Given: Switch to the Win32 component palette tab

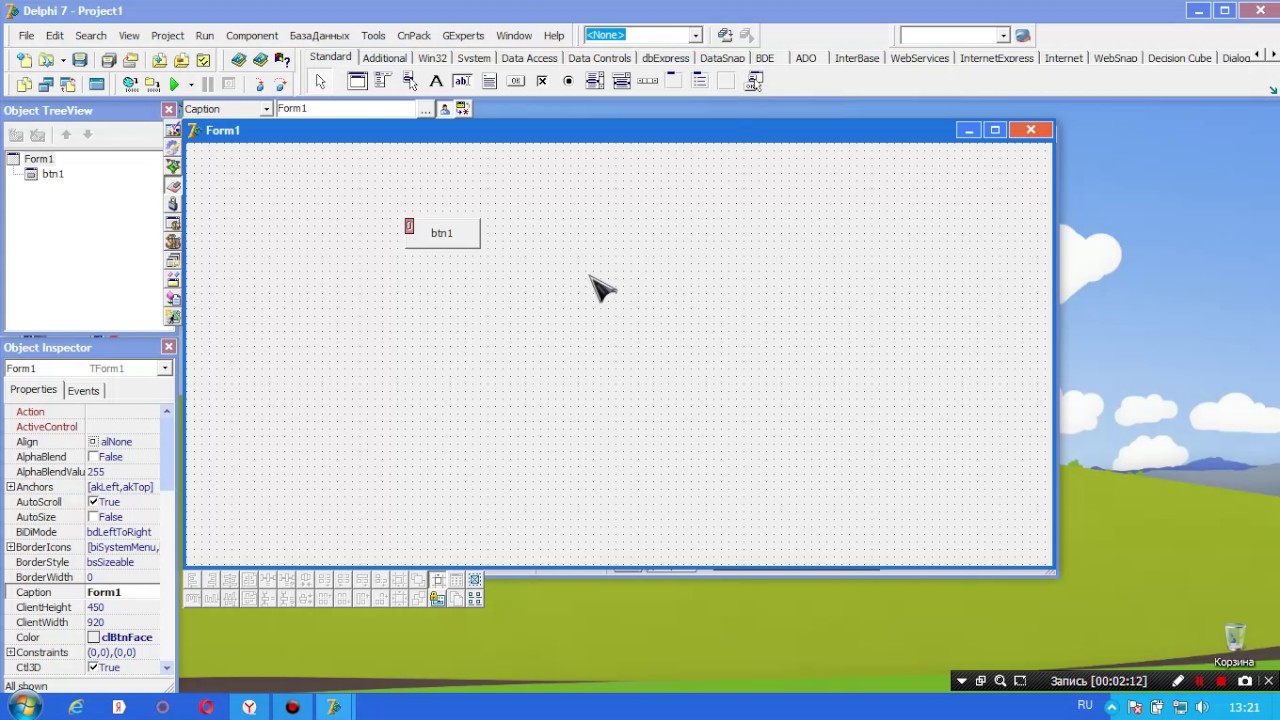Looking at the screenshot, I should click(x=432, y=58).
